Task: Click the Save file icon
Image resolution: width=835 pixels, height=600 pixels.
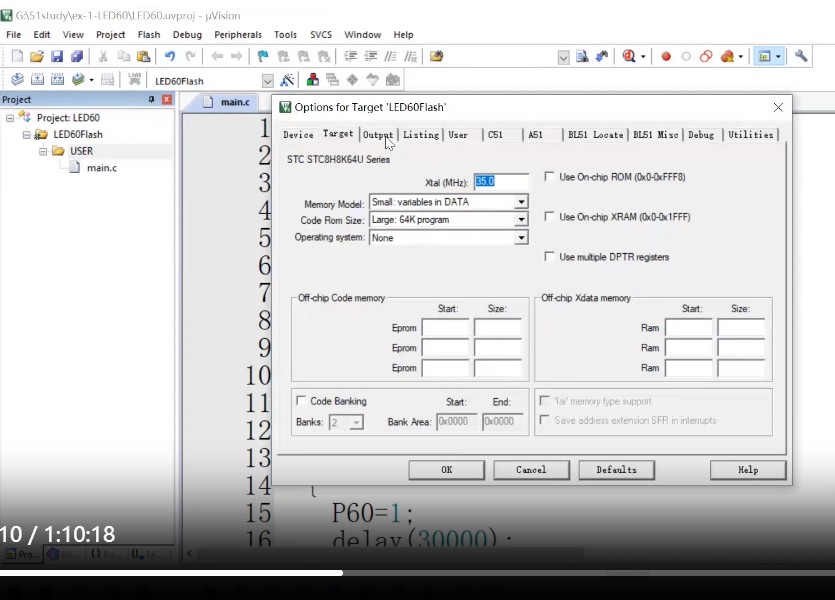Action: coord(57,57)
